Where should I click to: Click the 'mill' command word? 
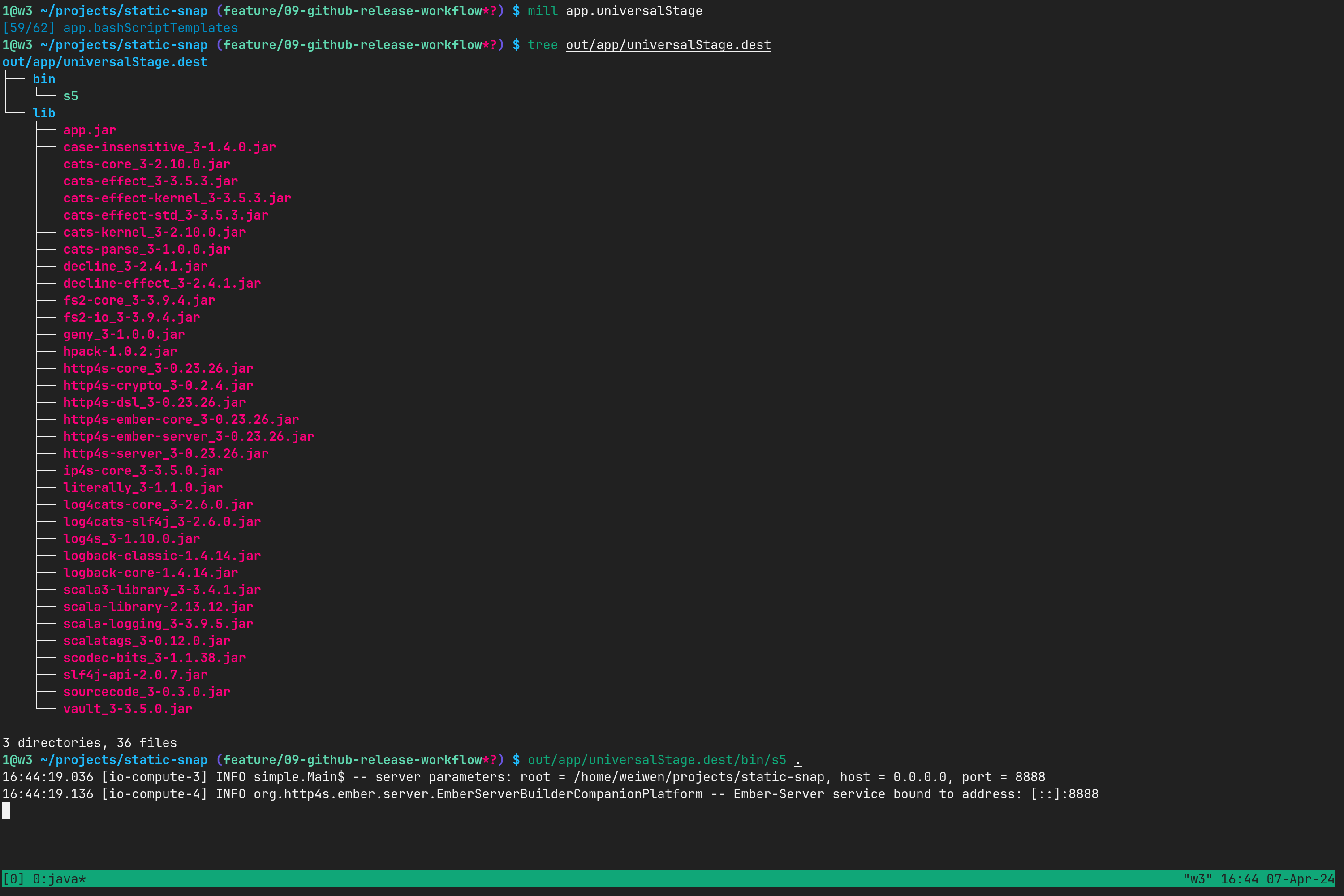coord(543,11)
